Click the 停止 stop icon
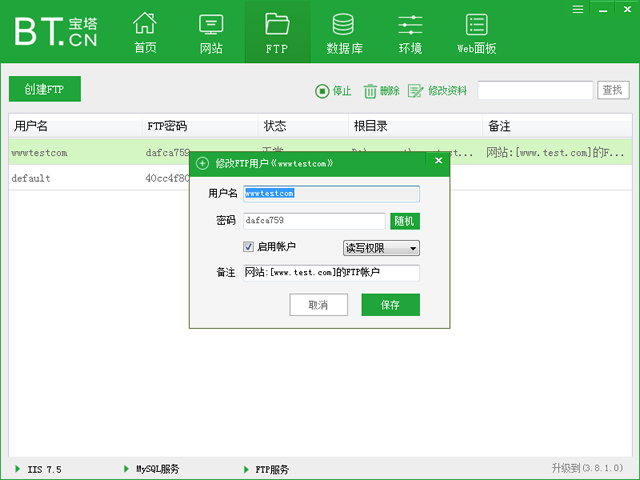 [x=322, y=91]
